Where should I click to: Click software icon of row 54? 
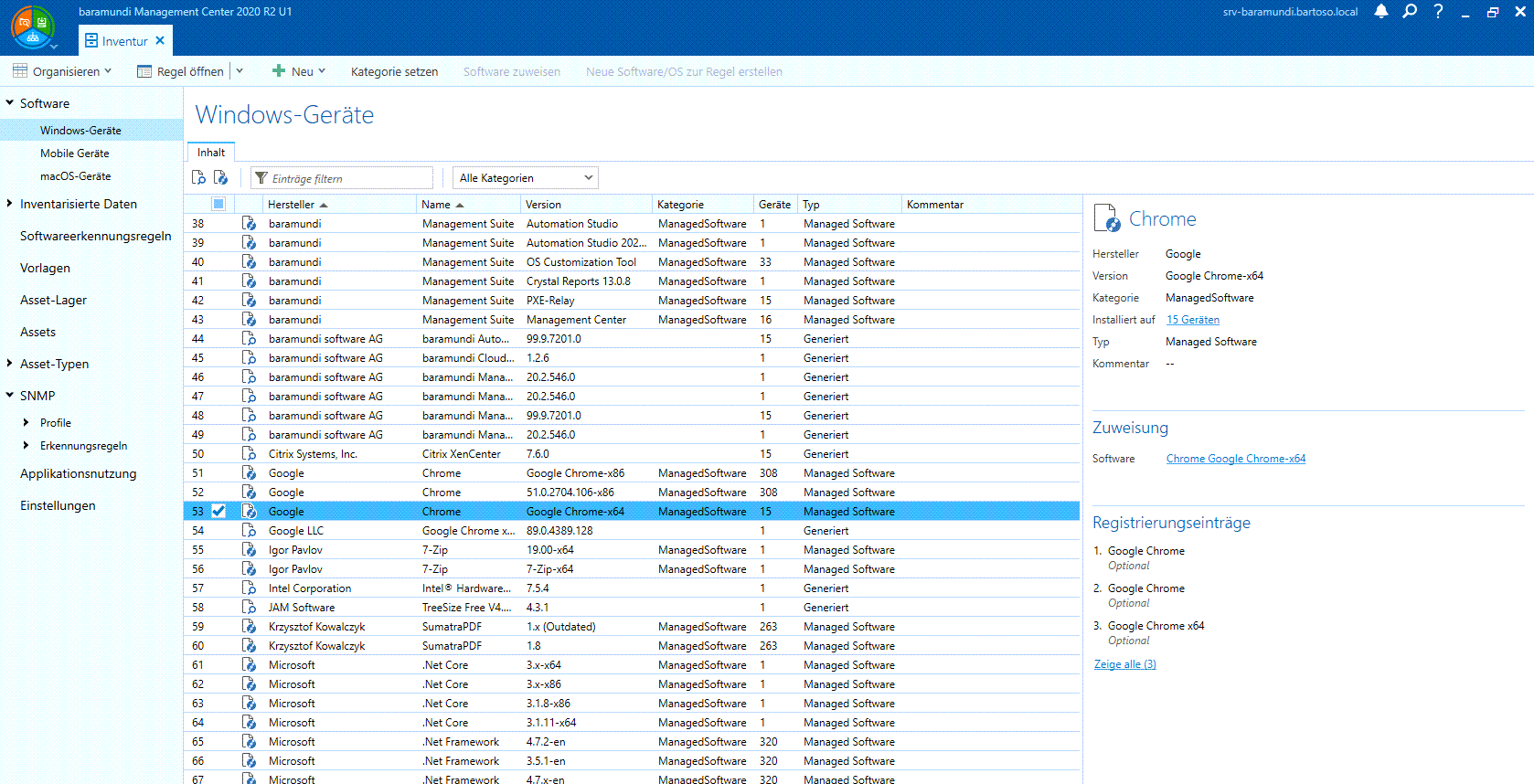(249, 531)
